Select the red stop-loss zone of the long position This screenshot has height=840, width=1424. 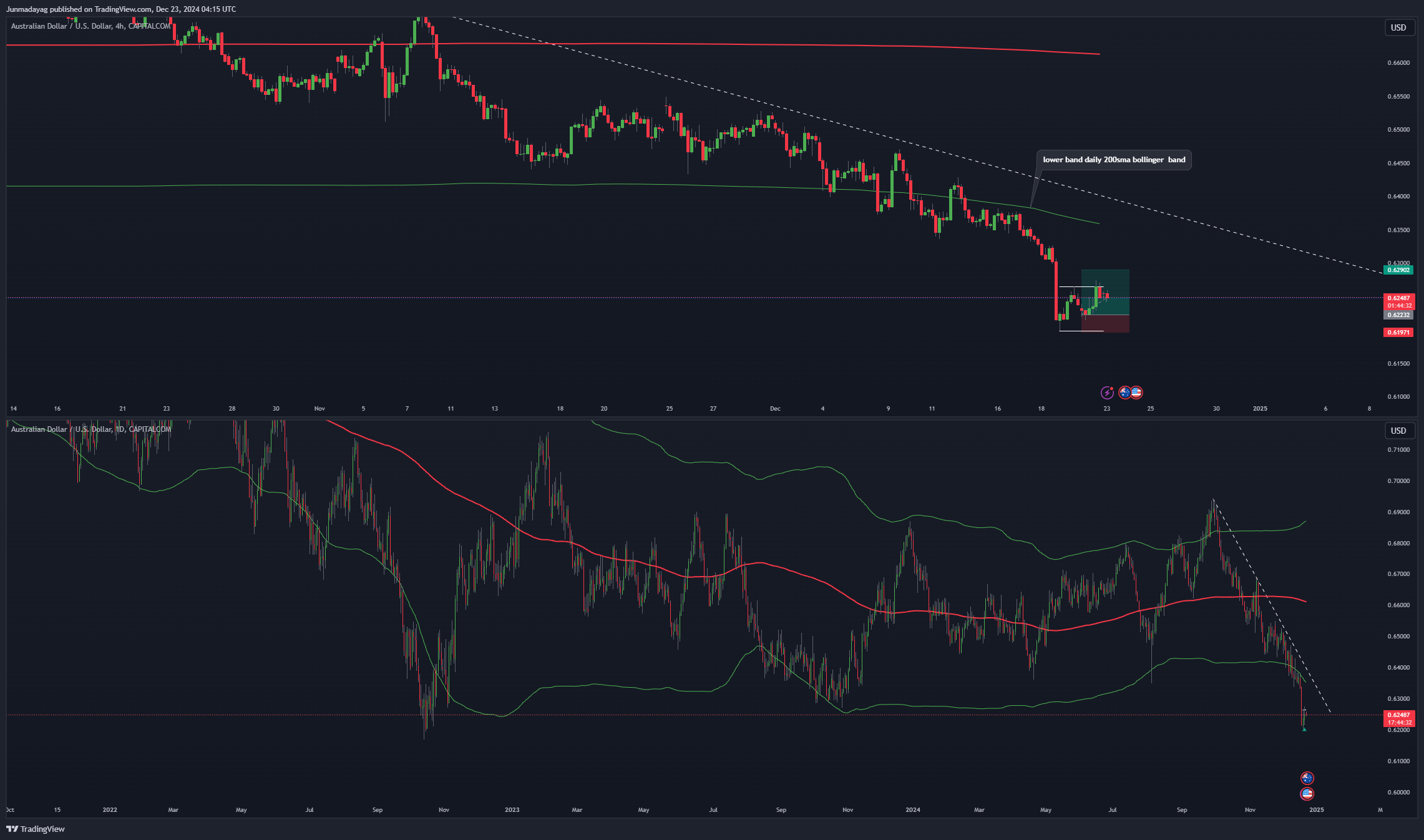1105,324
